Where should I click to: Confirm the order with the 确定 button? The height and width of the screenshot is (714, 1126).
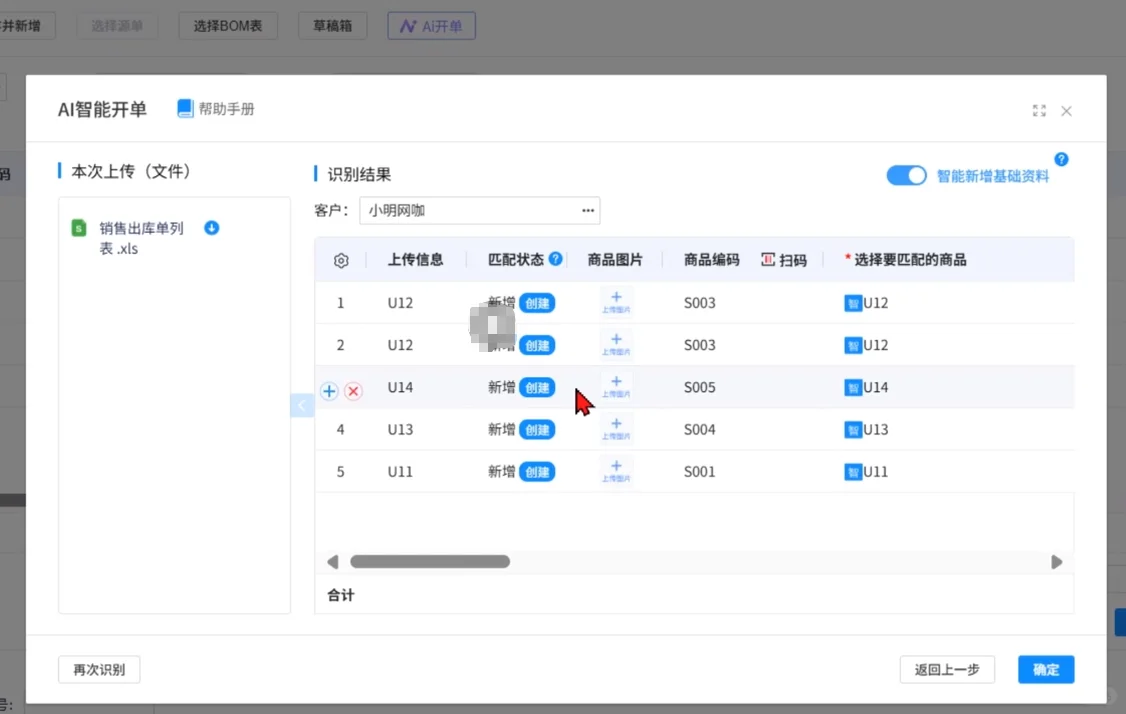tap(1045, 669)
